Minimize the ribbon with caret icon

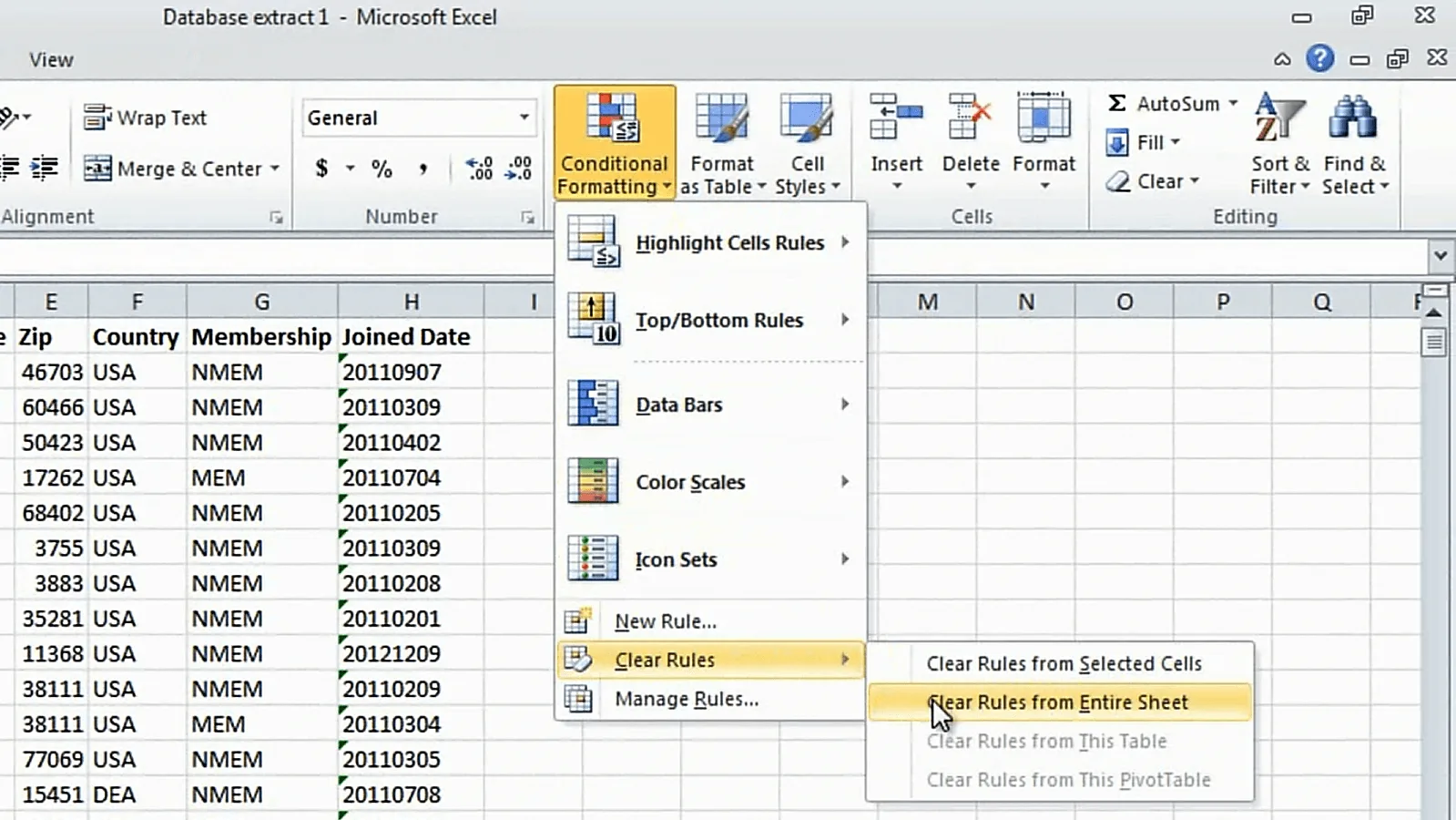click(x=1282, y=59)
